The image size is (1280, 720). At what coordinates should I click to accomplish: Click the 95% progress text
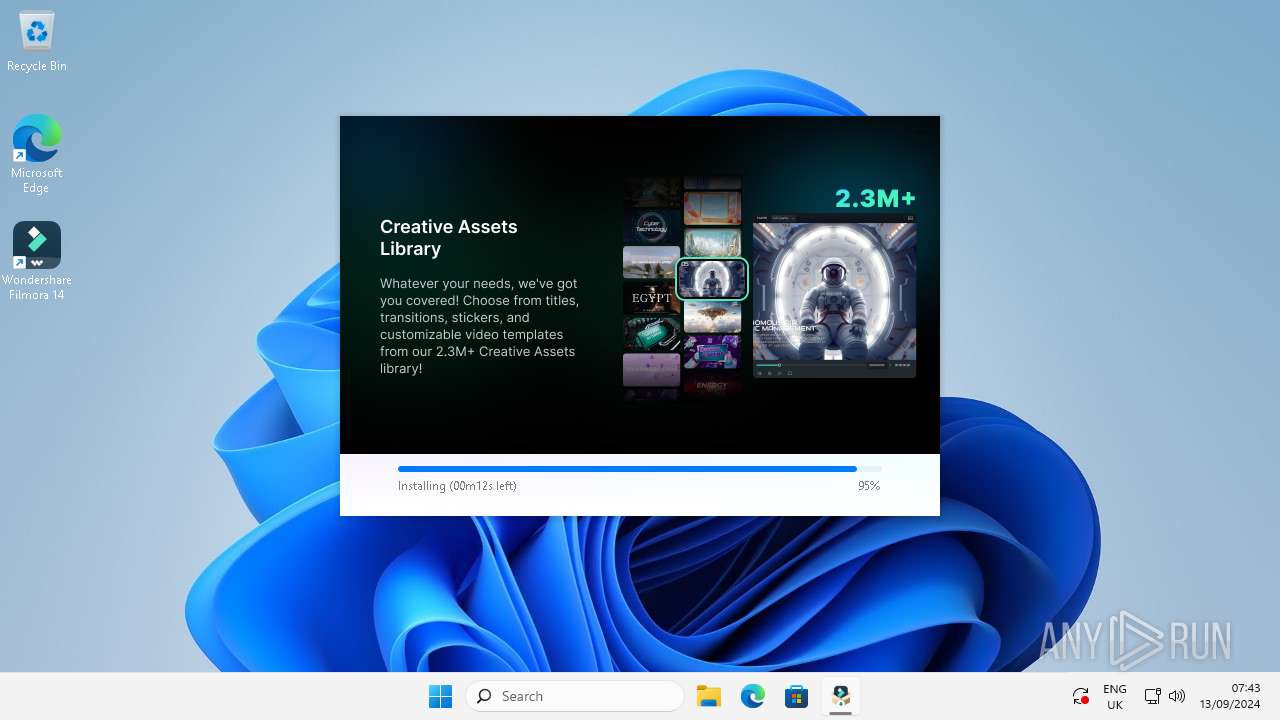[869, 486]
